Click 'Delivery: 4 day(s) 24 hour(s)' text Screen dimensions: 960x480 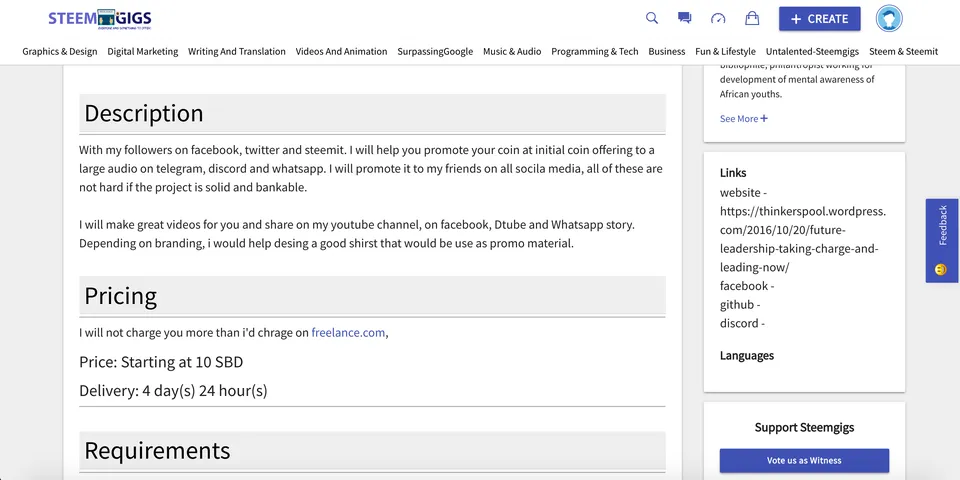pyautogui.click(x=173, y=391)
